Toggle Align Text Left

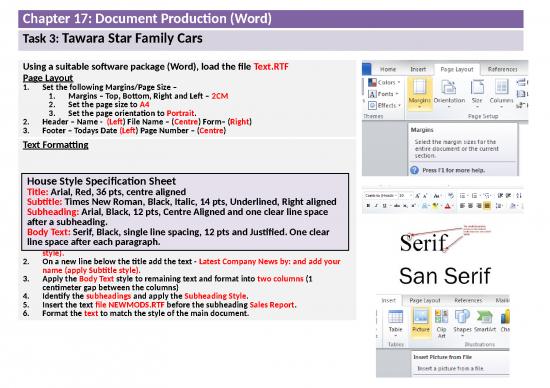pyautogui.click(x=463, y=206)
